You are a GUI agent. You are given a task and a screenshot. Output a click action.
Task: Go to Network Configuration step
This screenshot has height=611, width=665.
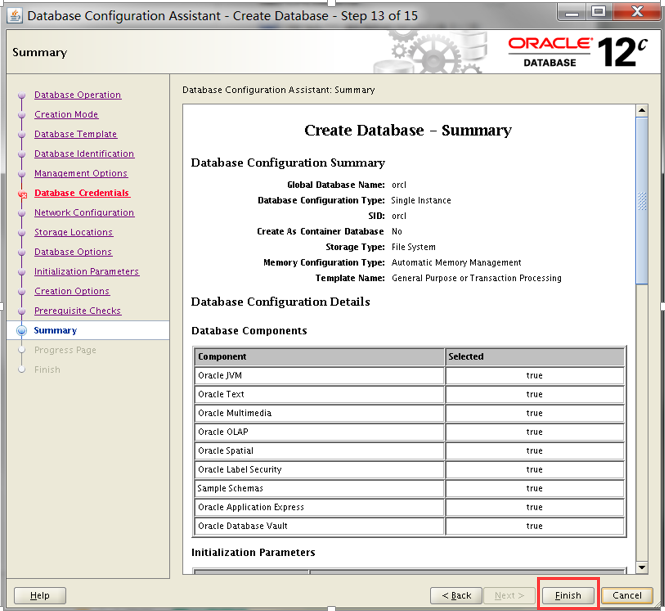pyautogui.click(x=84, y=213)
